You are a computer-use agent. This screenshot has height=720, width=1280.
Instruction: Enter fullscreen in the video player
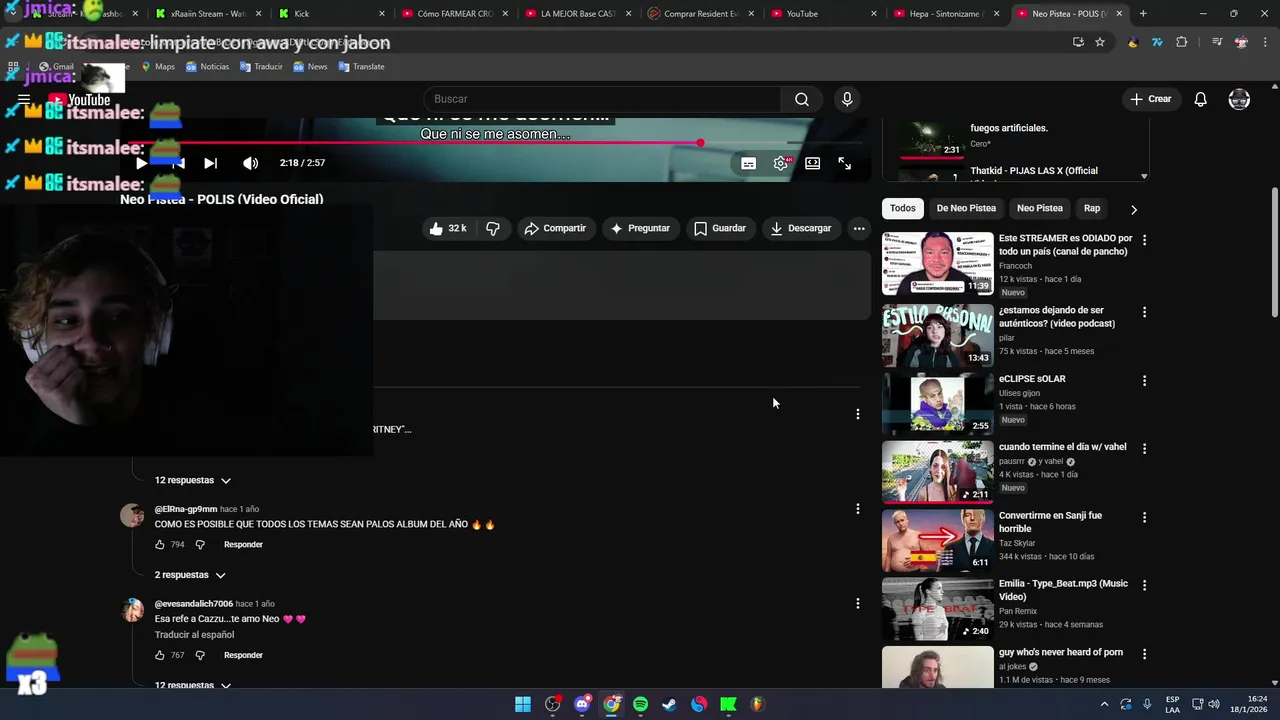point(845,163)
